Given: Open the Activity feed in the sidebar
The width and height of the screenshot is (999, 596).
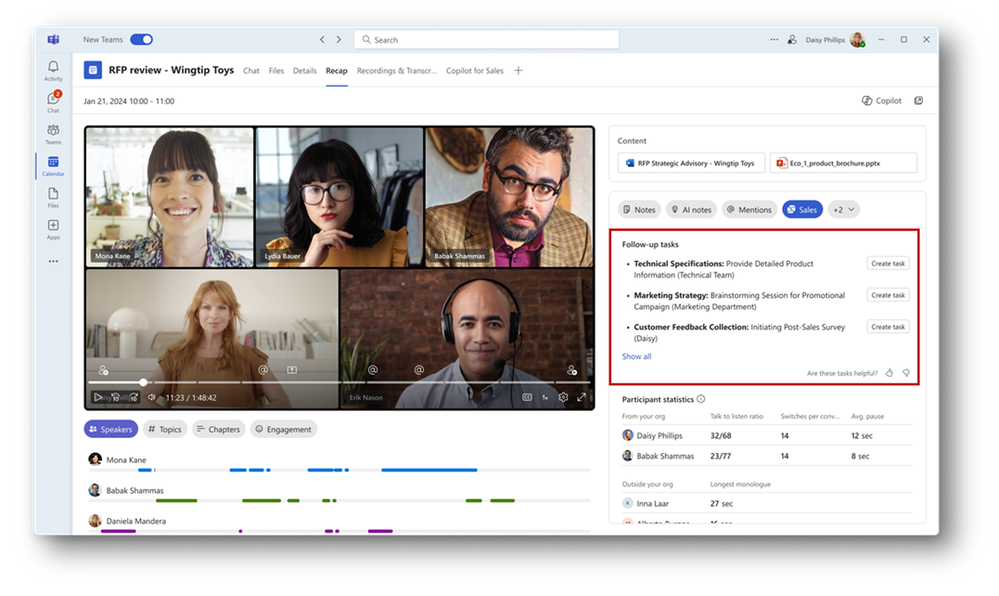Looking at the screenshot, I should (x=54, y=70).
